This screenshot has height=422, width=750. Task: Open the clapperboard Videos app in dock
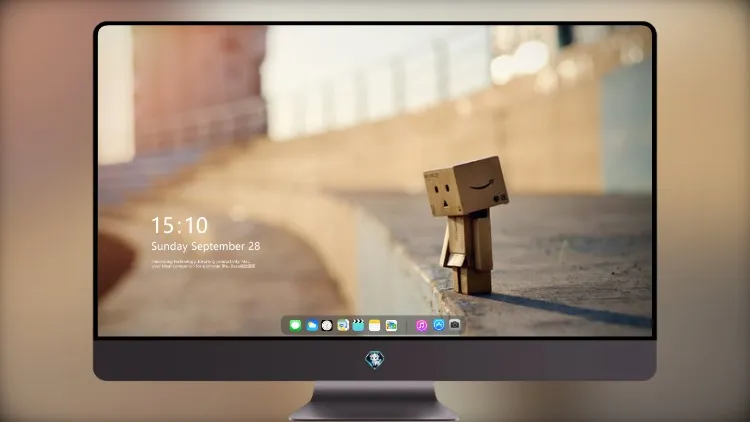pyautogui.click(x=358, y=326)
